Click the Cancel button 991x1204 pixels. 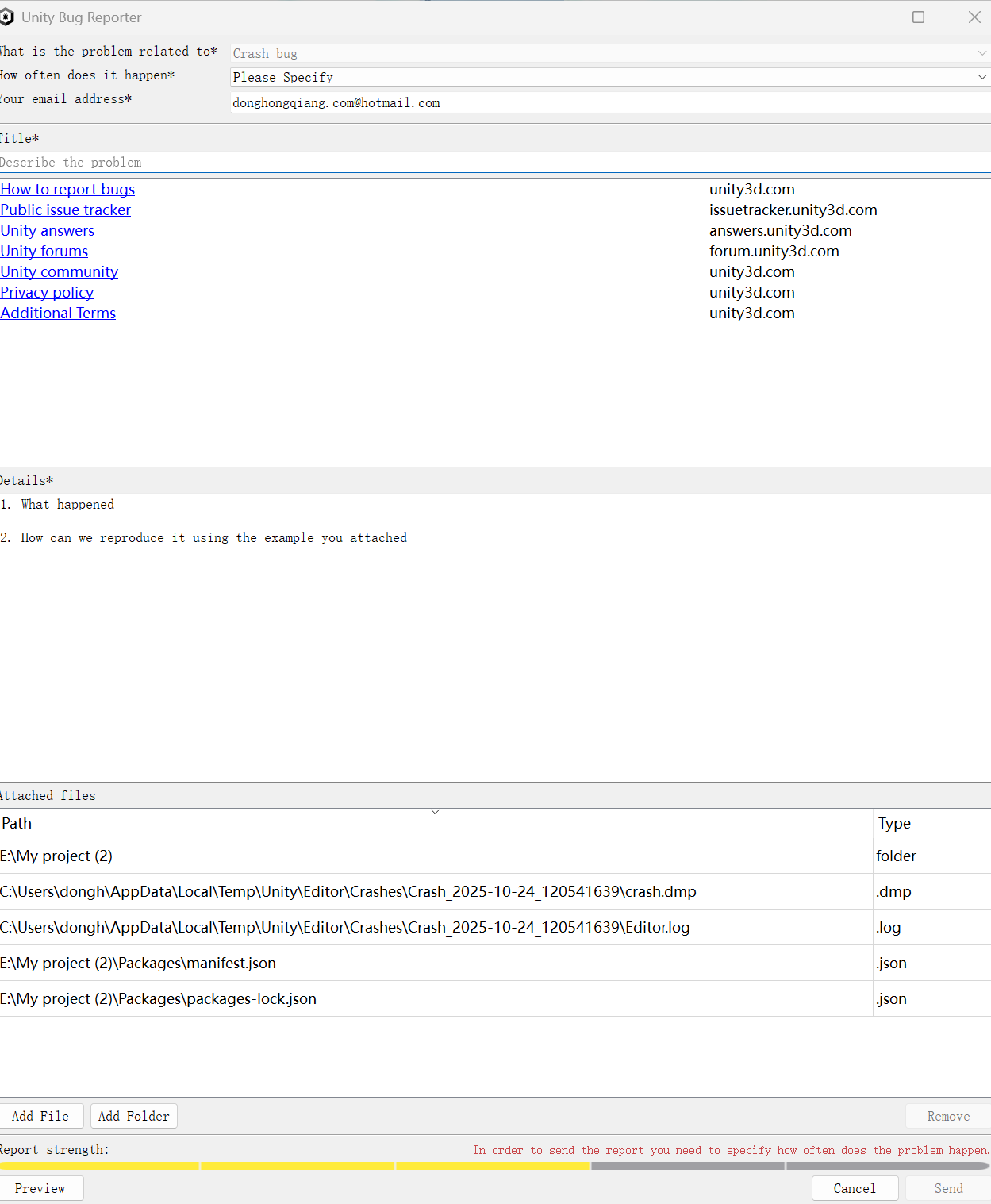(855, 1188)
